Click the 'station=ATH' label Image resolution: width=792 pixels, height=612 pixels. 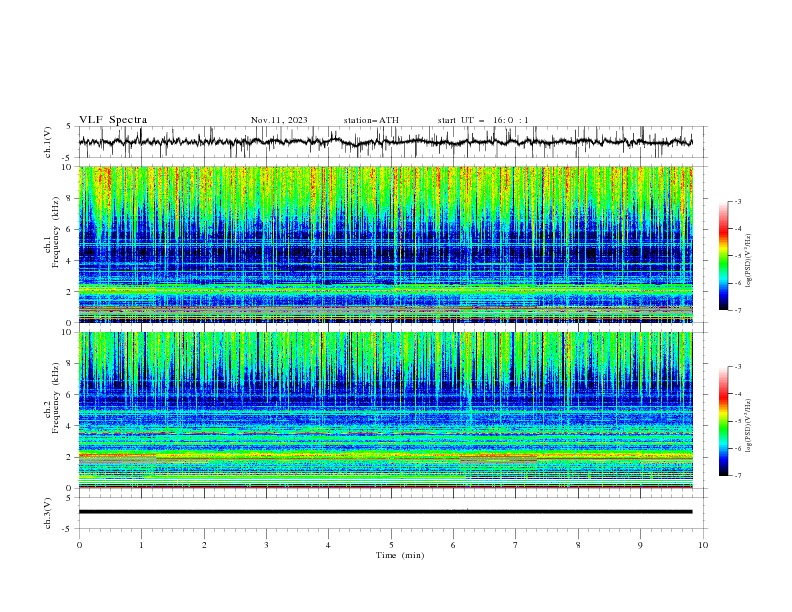pyautogui.click(x=371, y=120)
